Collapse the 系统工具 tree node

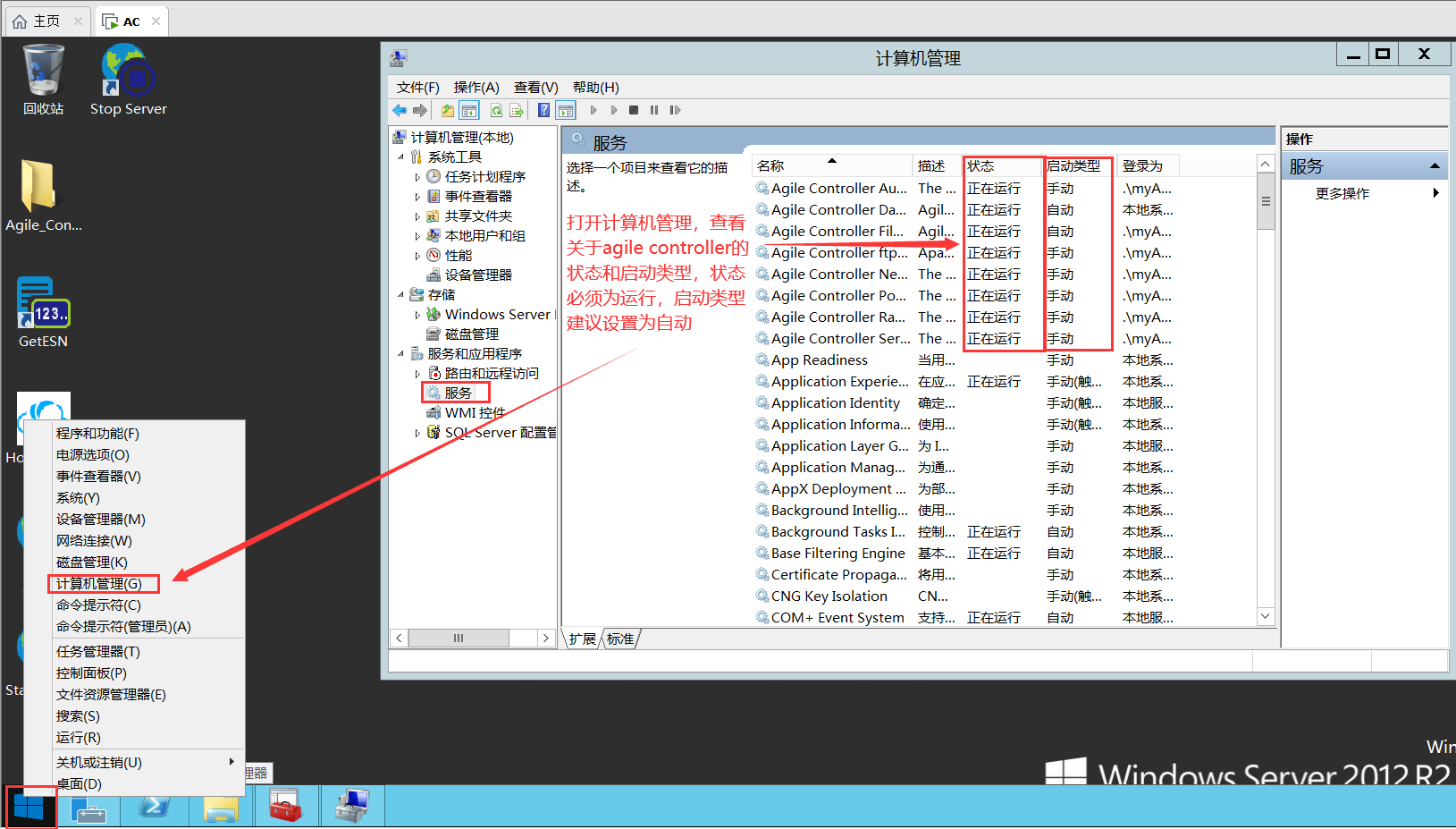(402, 156)
